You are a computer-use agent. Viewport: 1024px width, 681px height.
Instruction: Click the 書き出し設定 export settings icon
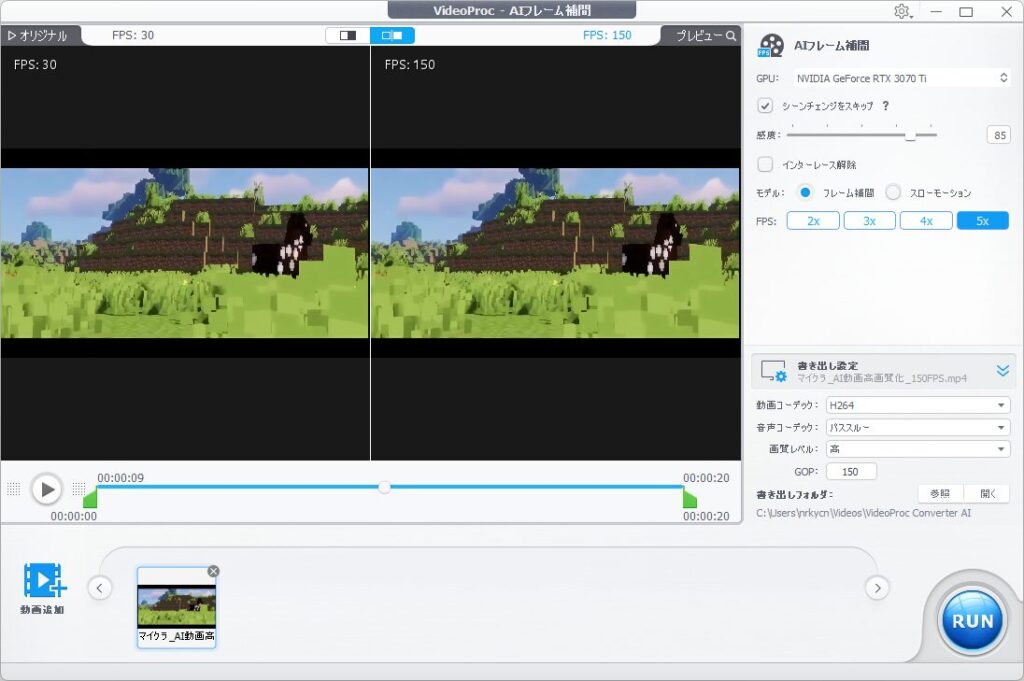tap(774, 372)
